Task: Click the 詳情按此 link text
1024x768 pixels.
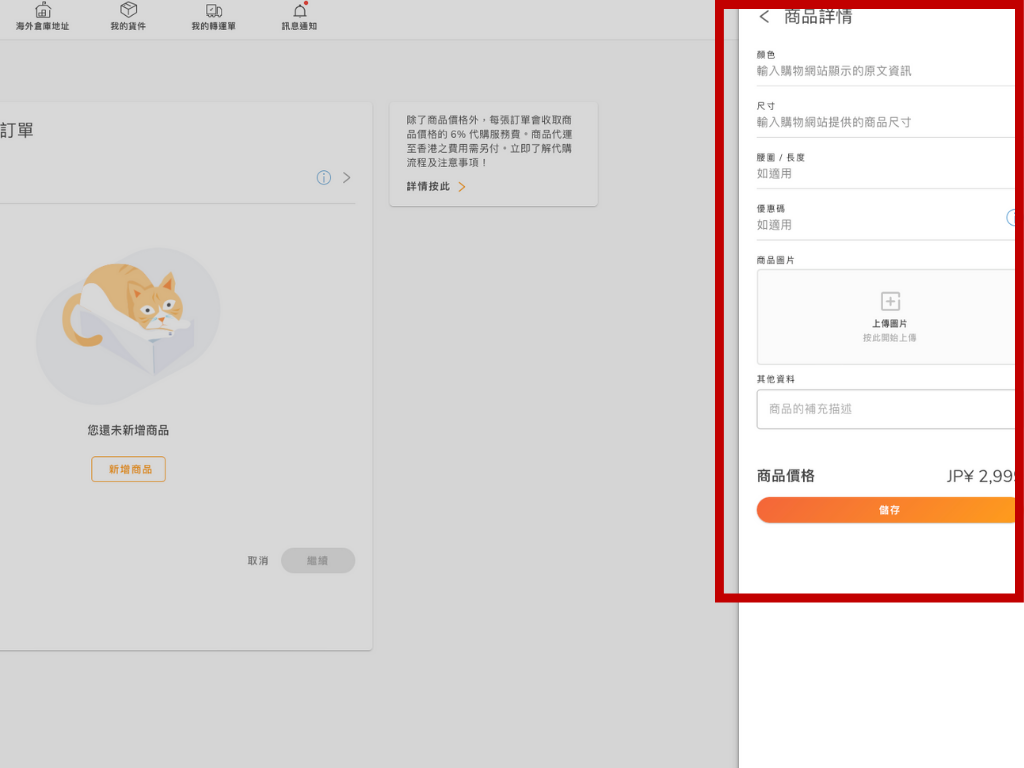Action: point(428,187)
